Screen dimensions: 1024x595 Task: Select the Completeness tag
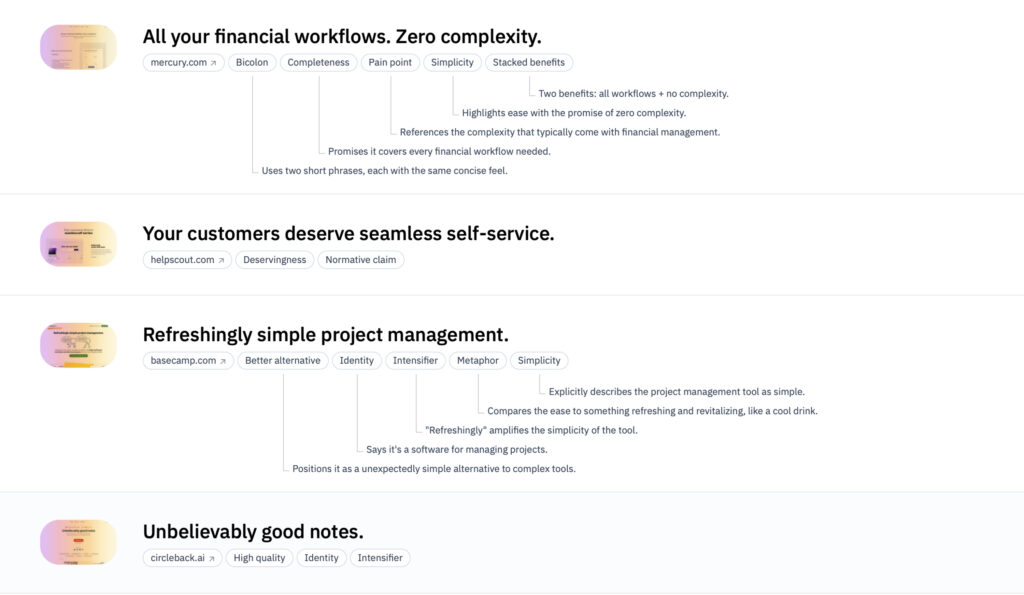click(x=318, y=62)
